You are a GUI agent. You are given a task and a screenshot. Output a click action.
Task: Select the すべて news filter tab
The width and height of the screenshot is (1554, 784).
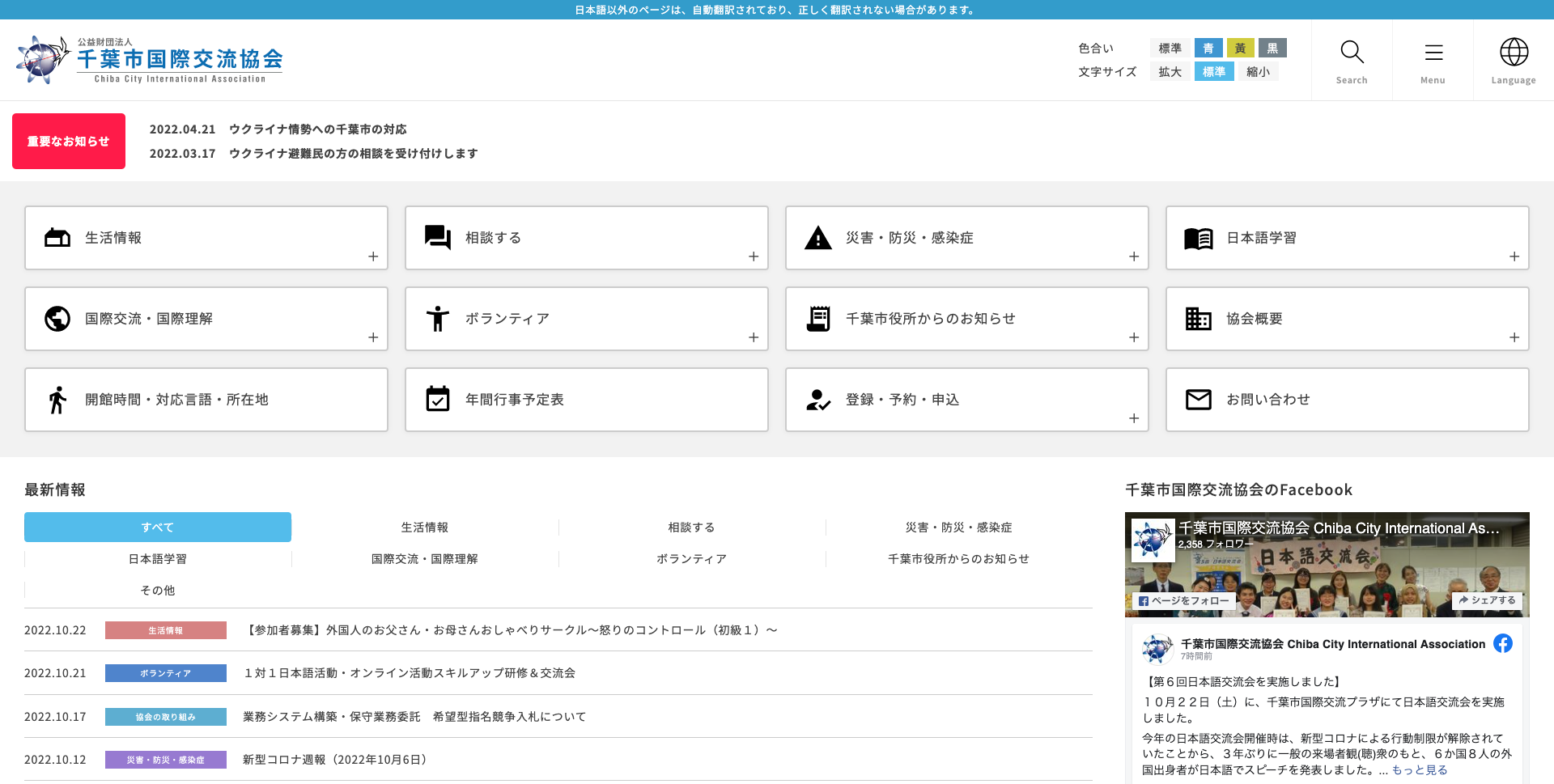pyautogui.click(x=157, y=527)
